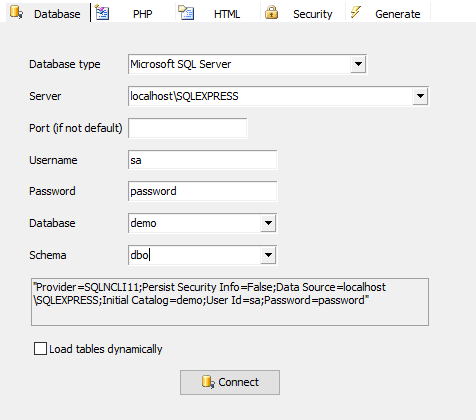Click the Database tab cylinder icon
476x420 pixels.
click(16, 12)
